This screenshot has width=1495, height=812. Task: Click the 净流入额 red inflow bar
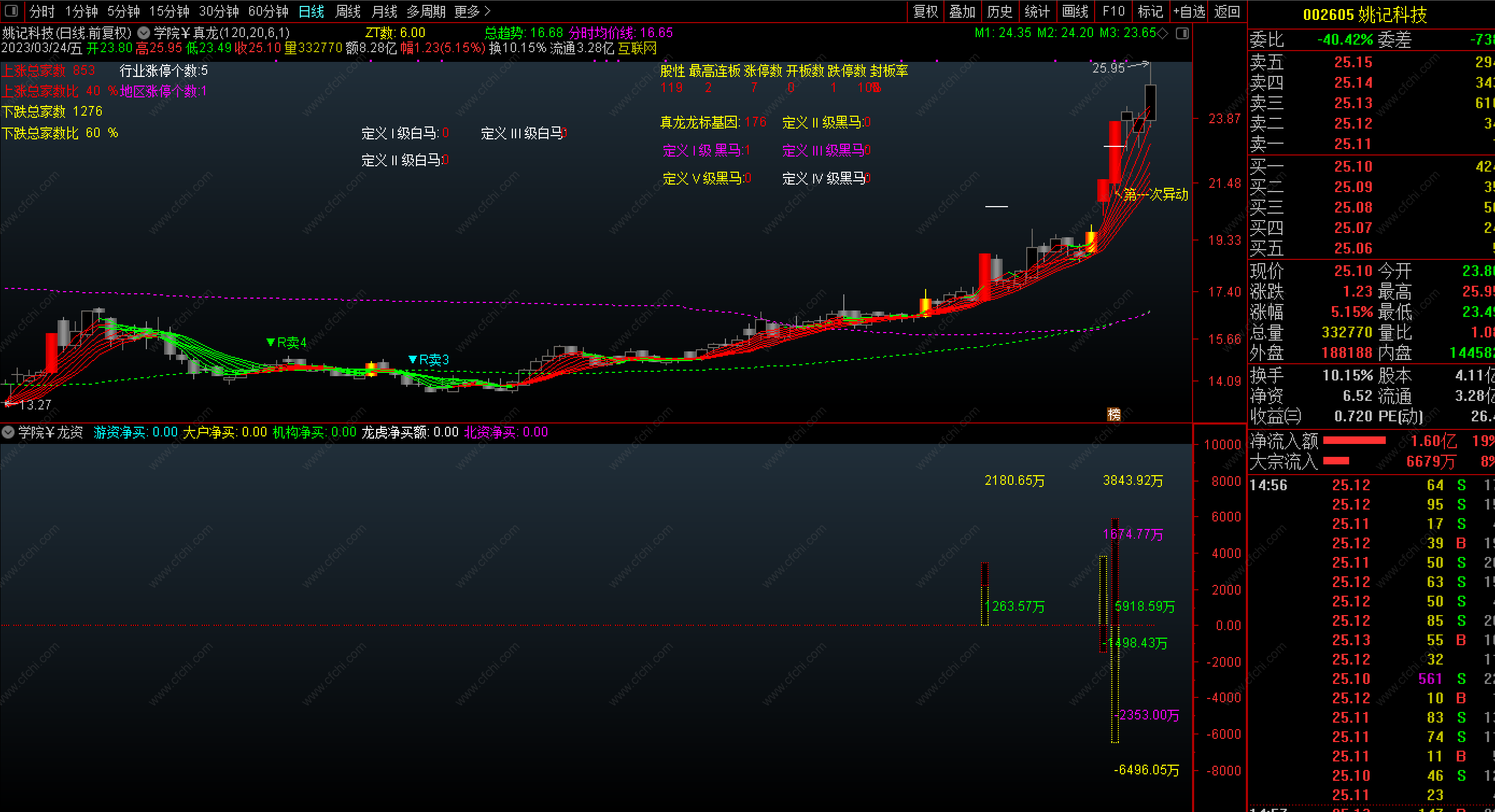click(x=1353, y=441)
